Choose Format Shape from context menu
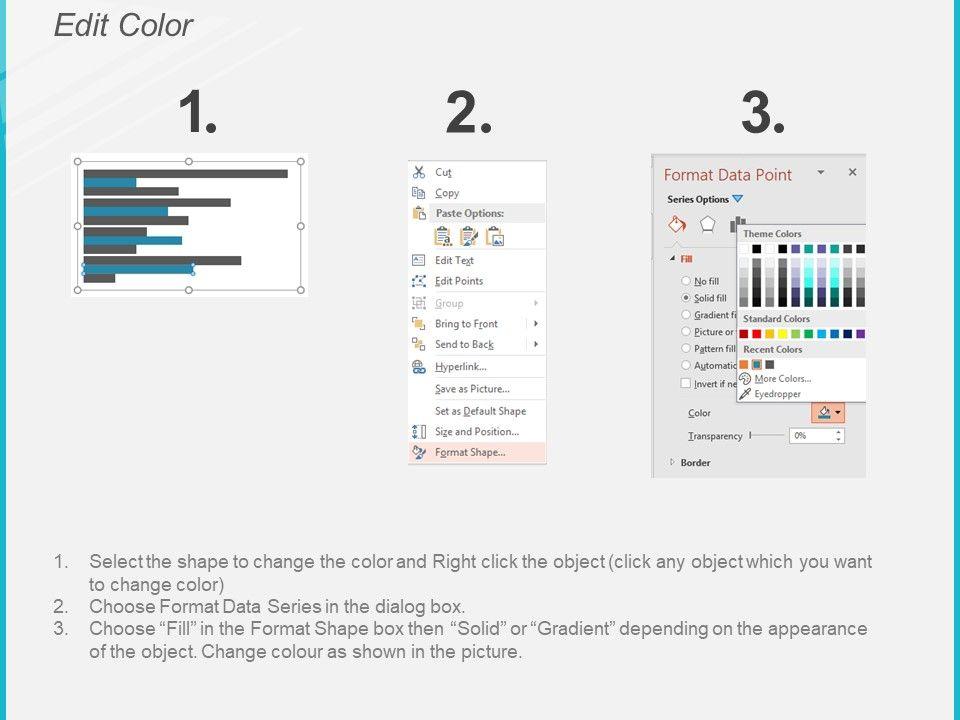Image resolution: width=960 pixels, height=720 pixels. click(x=470, y=452)
